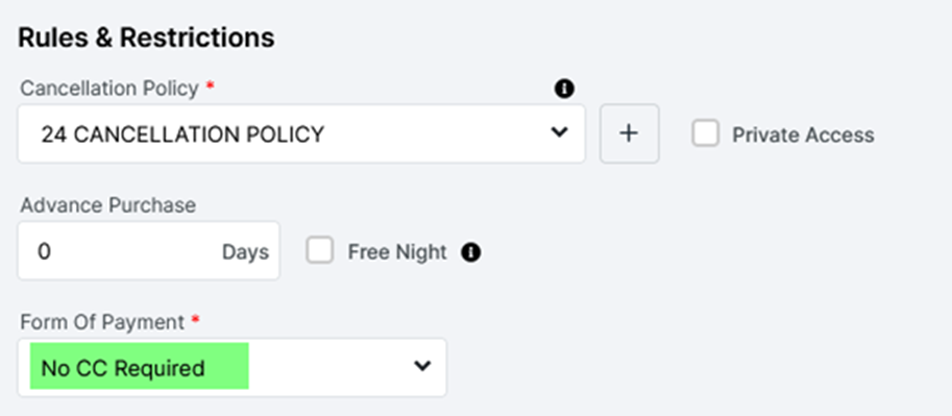Click the "Rules & Restrictions" section heading

coord(146,38)
